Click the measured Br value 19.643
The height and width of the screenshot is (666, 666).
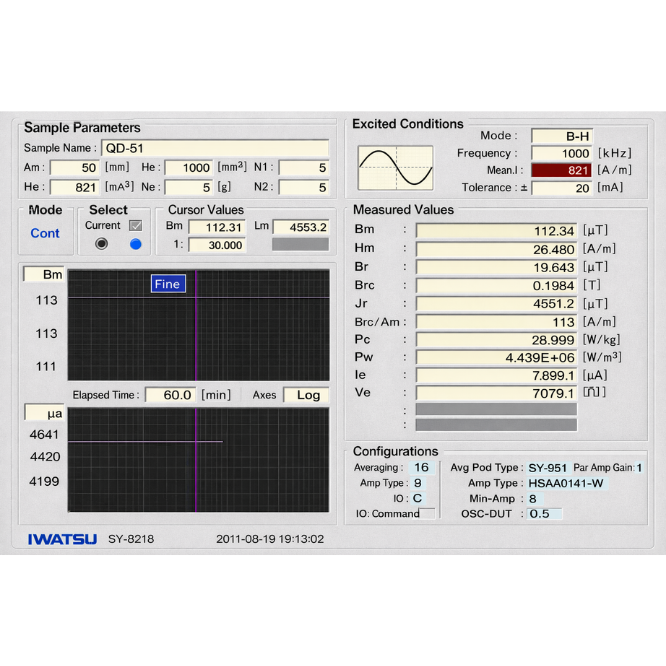(x=496, y=267)
